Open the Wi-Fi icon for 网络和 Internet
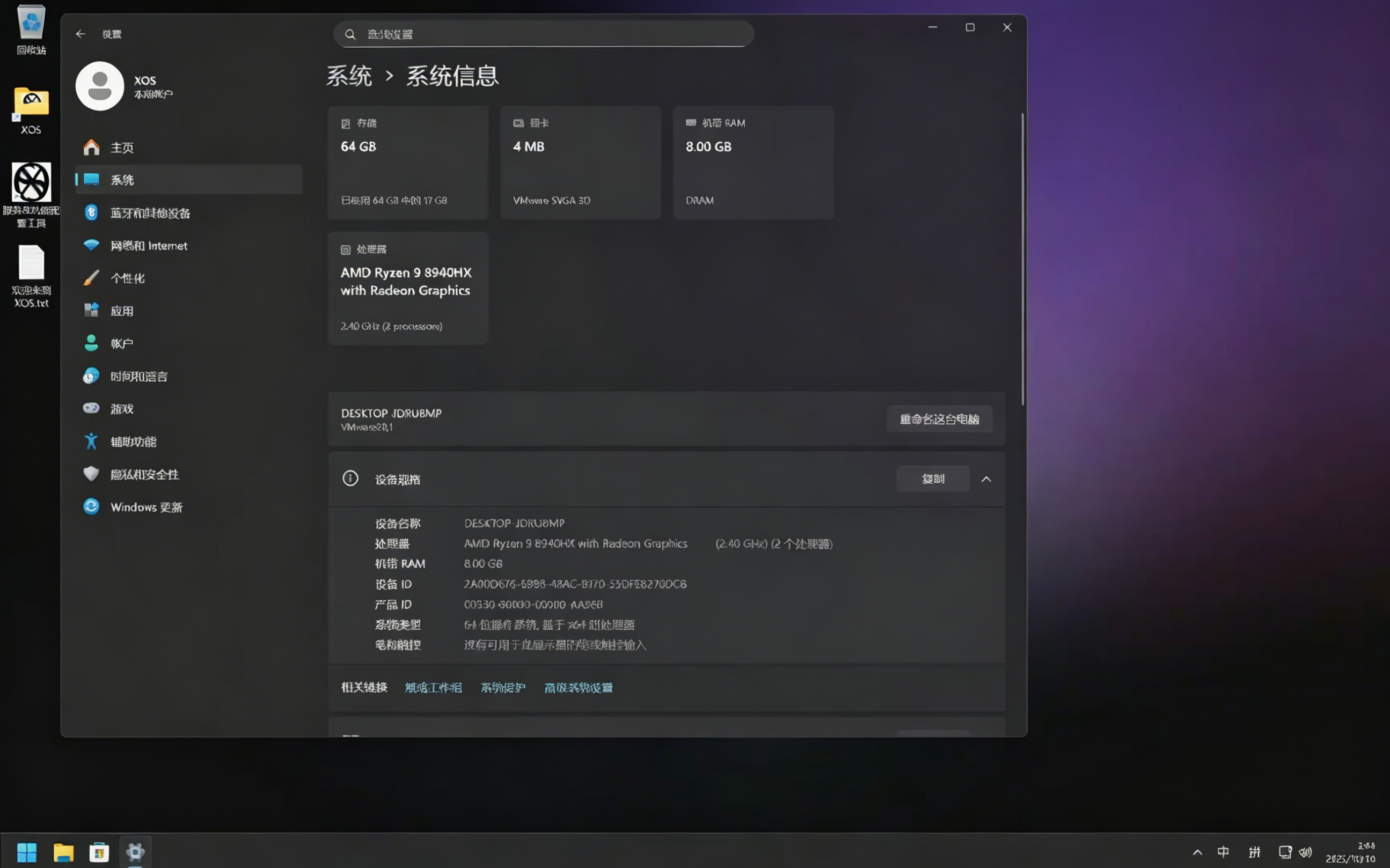This screenshot has height=868, width=1390. point(91,245)
